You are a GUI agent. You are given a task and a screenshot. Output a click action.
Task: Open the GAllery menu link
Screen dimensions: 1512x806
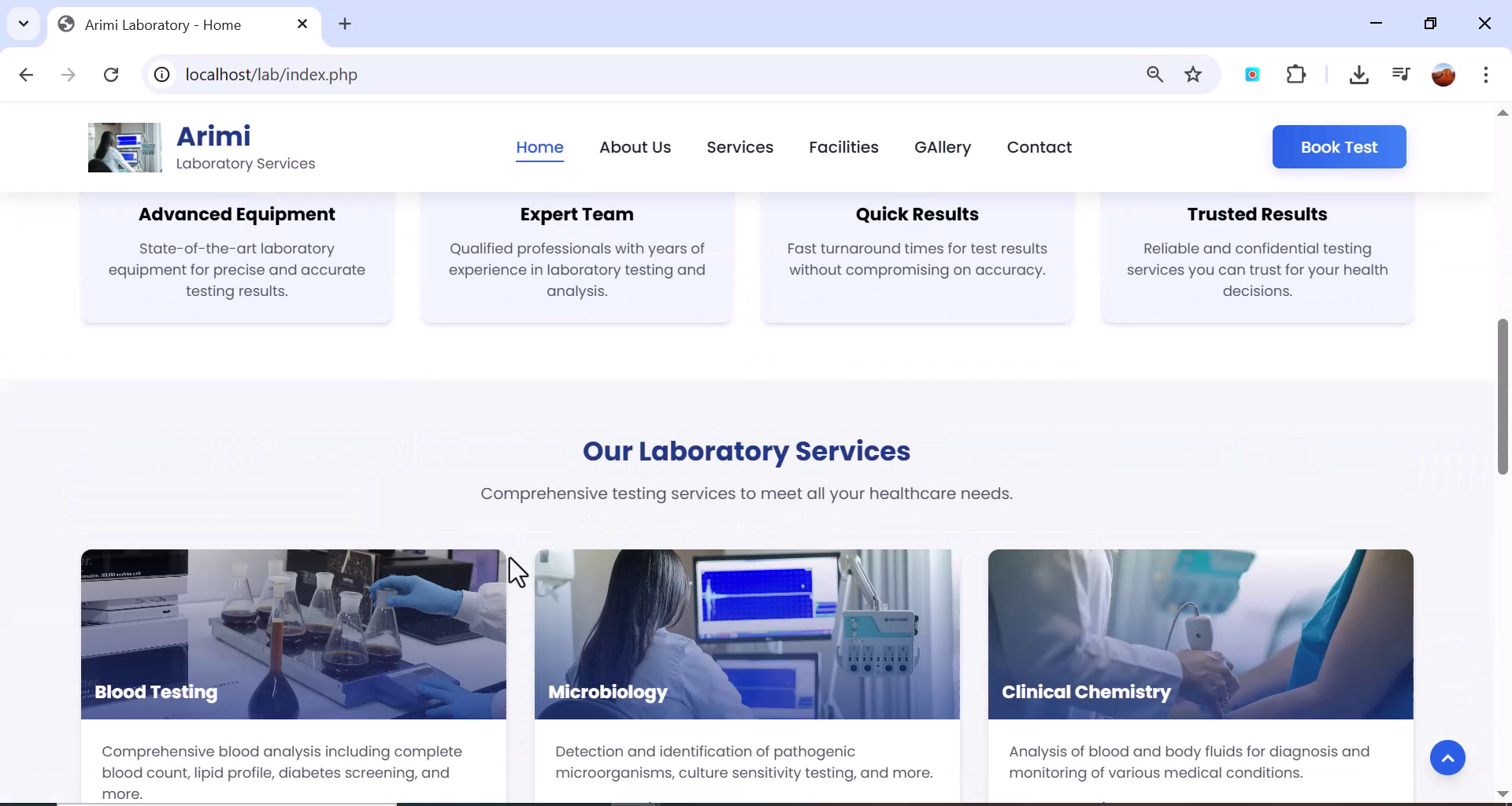pyautogui.click(x=943, y=147)
